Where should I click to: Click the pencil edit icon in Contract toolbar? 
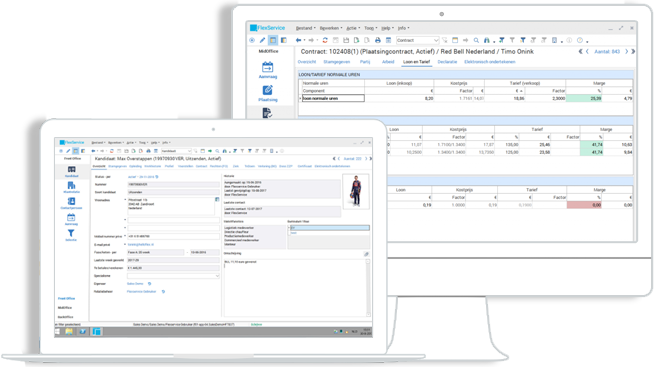click(262, 40)
